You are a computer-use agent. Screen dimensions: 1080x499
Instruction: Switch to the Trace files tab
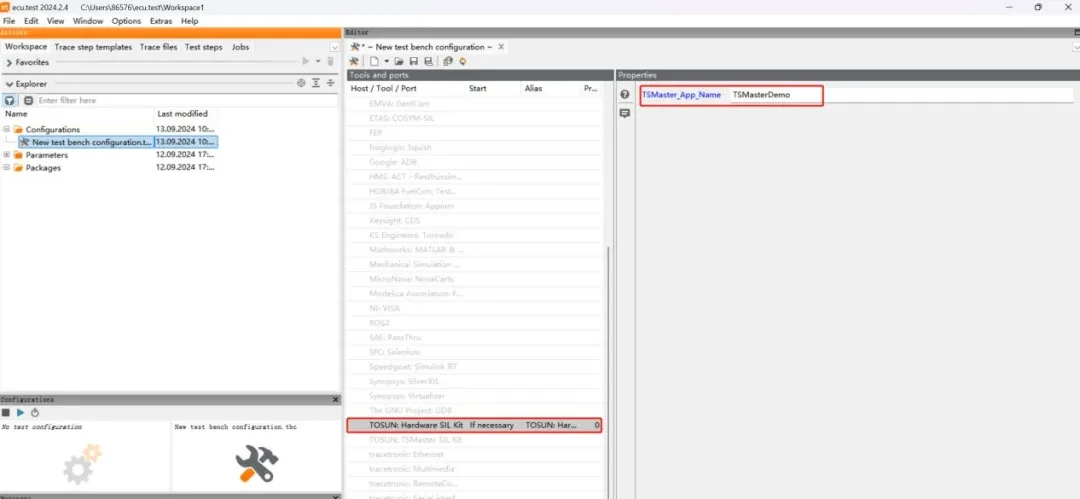click(x=158, y=47)
